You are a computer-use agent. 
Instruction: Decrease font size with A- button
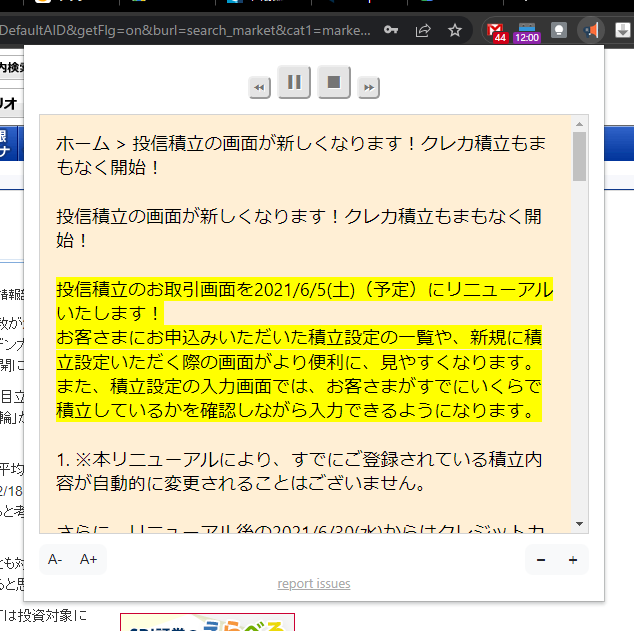55,560
